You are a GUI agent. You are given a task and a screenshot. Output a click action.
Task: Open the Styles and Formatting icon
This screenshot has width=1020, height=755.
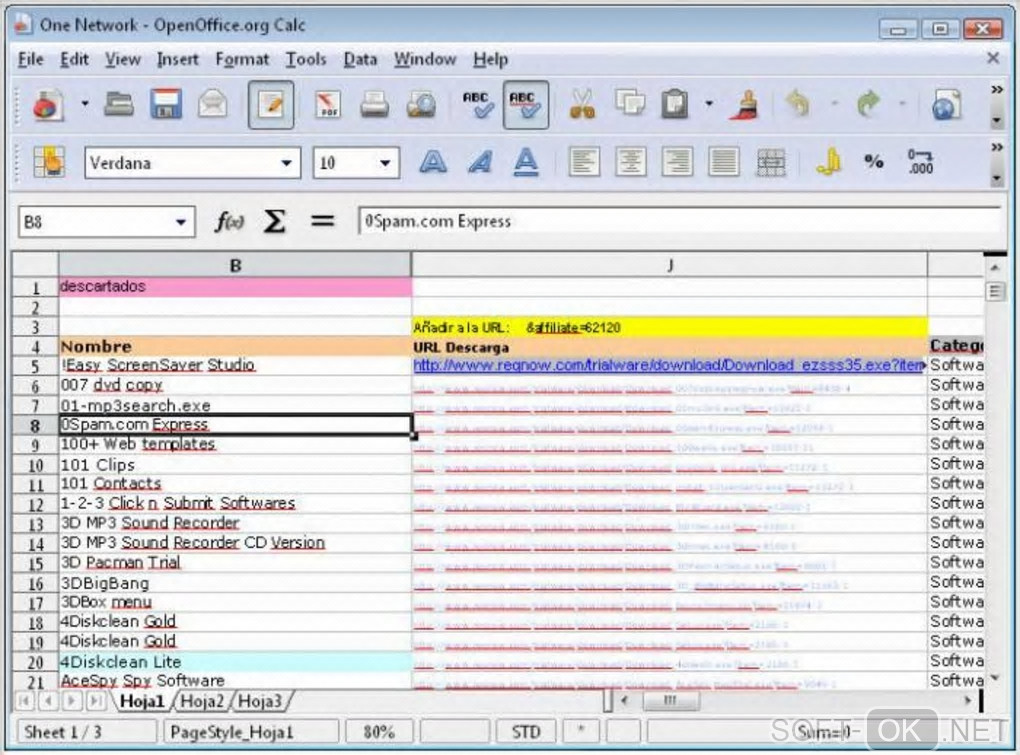click(x=49, y=161)
